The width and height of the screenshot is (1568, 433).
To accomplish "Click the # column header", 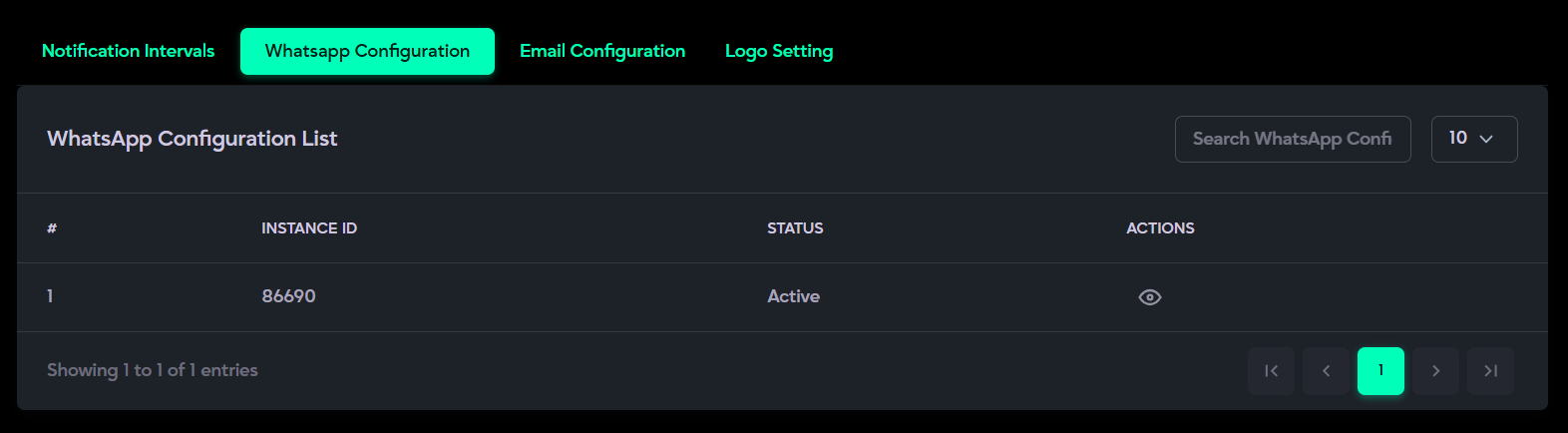I will click(52, 228).
